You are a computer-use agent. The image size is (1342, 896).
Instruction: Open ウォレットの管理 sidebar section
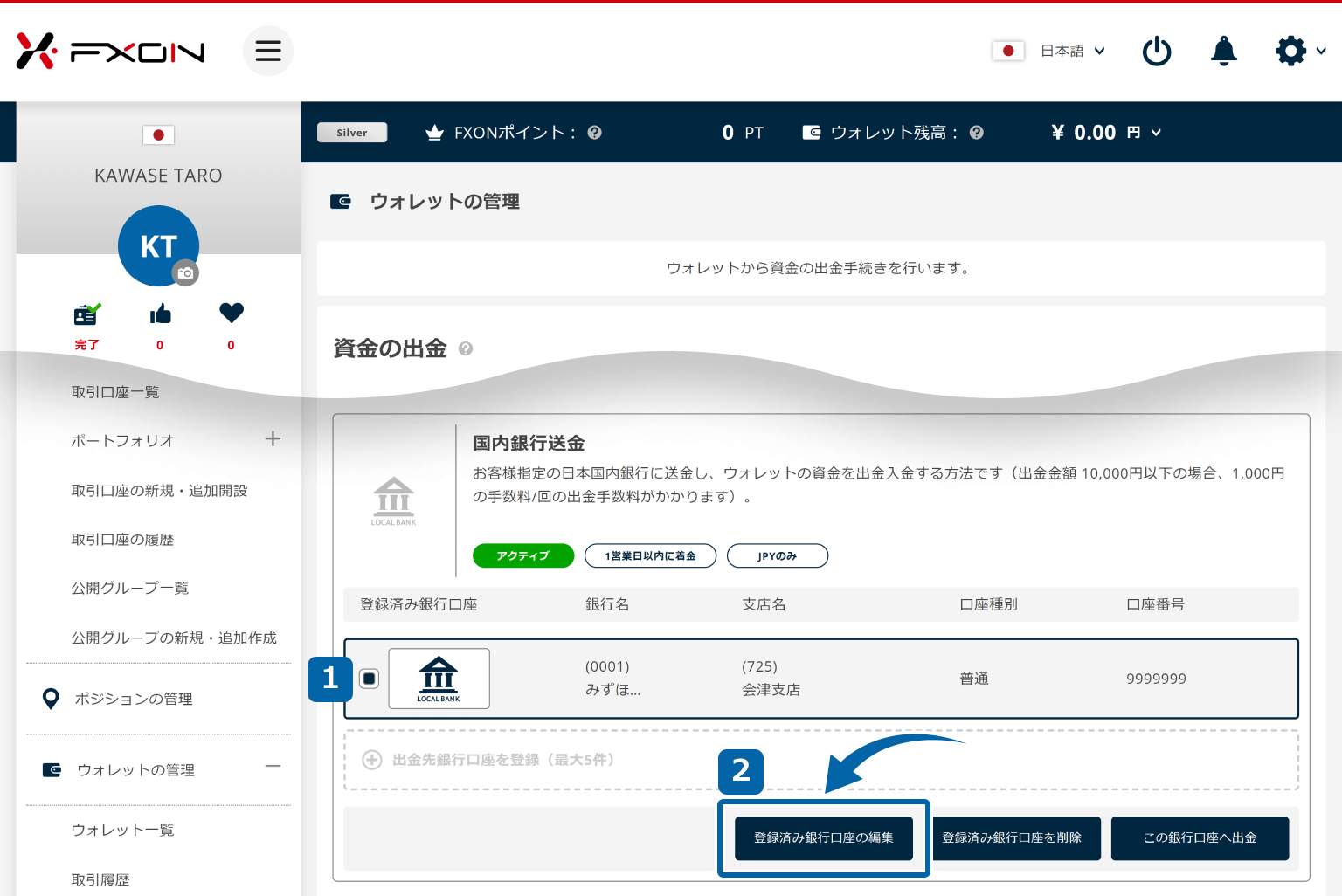(135, 769)
